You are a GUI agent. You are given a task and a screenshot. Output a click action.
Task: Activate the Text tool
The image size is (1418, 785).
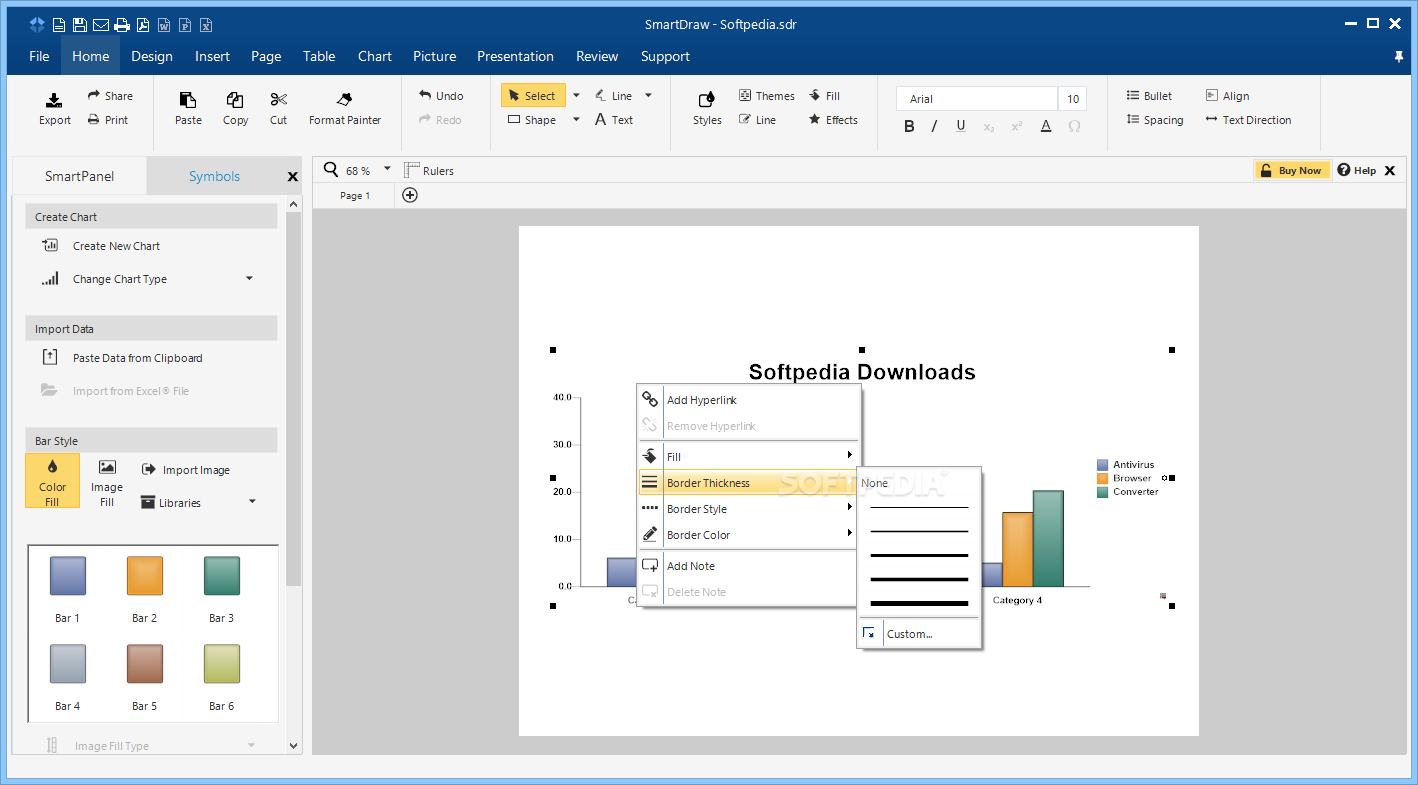point(614,120)
